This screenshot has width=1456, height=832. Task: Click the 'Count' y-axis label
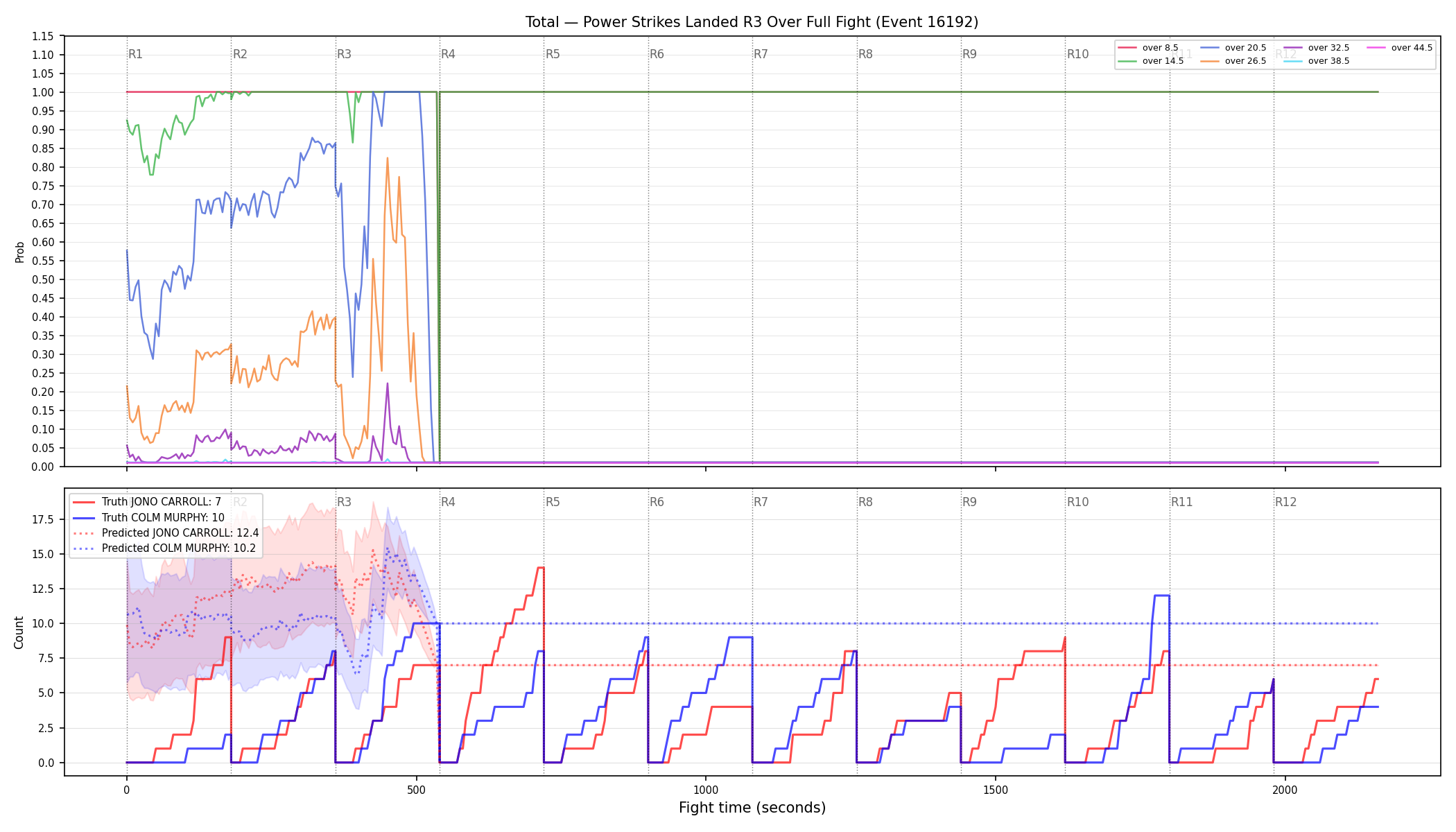click(19, 632)
